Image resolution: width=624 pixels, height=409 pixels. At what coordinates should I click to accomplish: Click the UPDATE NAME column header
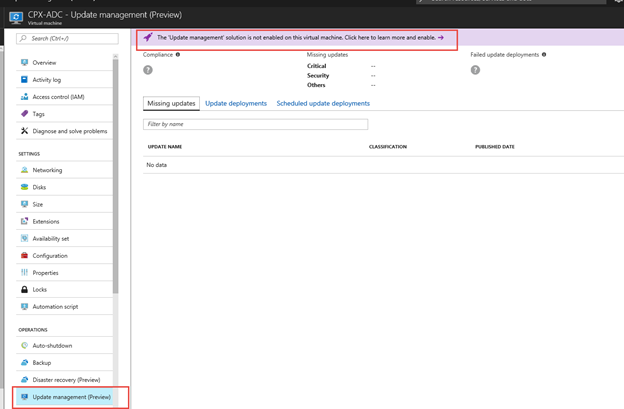click(165, 147)
